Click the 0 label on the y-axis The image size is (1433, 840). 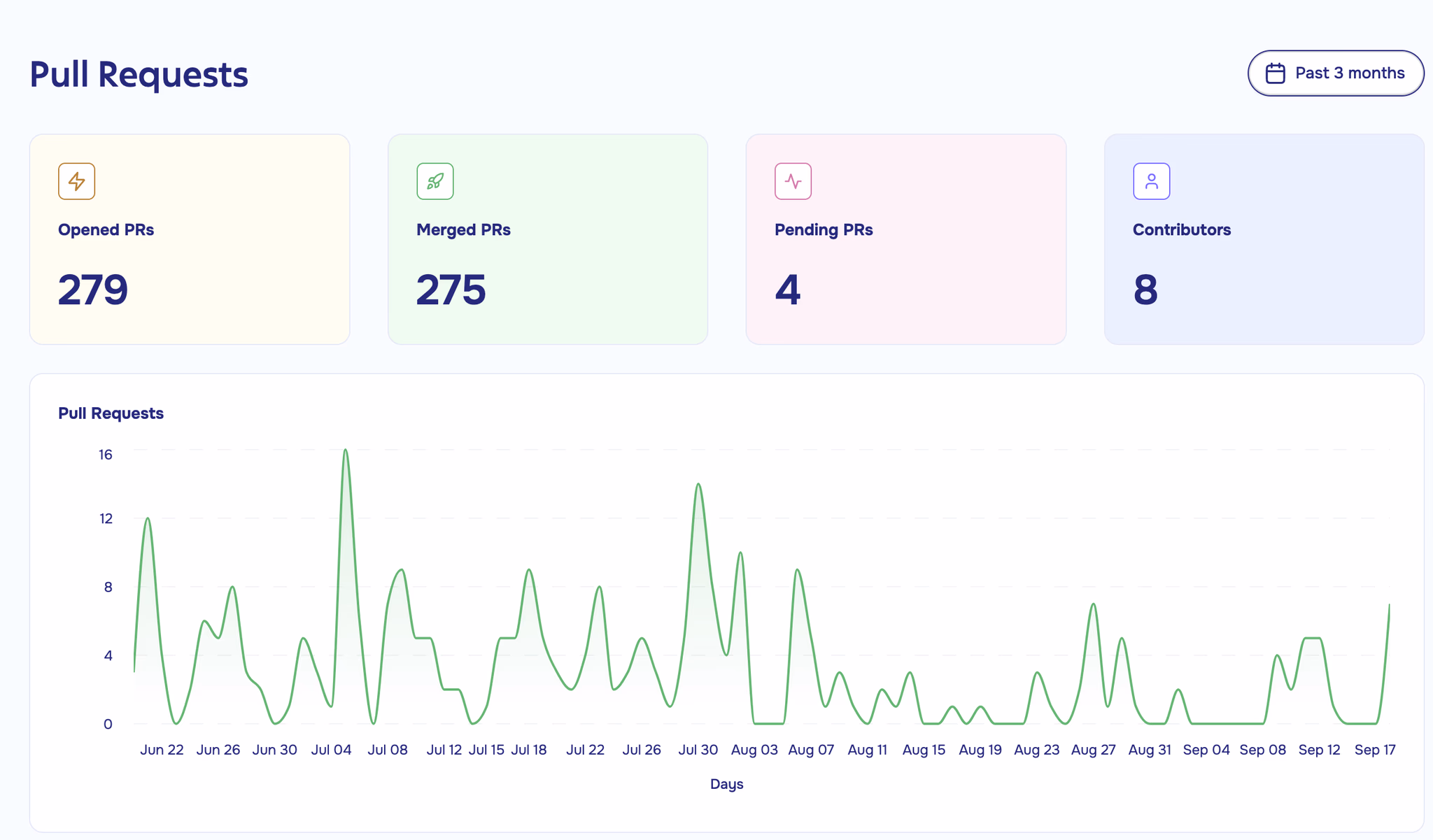(x=108, y=724)
